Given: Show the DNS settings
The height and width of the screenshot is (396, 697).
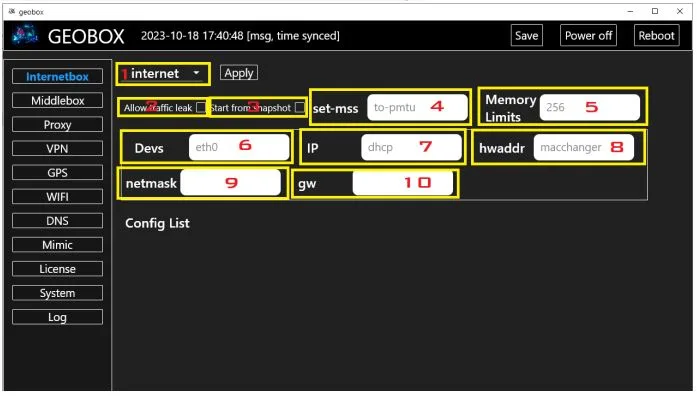Looking at the screenshot, I should tap(57, 220).
